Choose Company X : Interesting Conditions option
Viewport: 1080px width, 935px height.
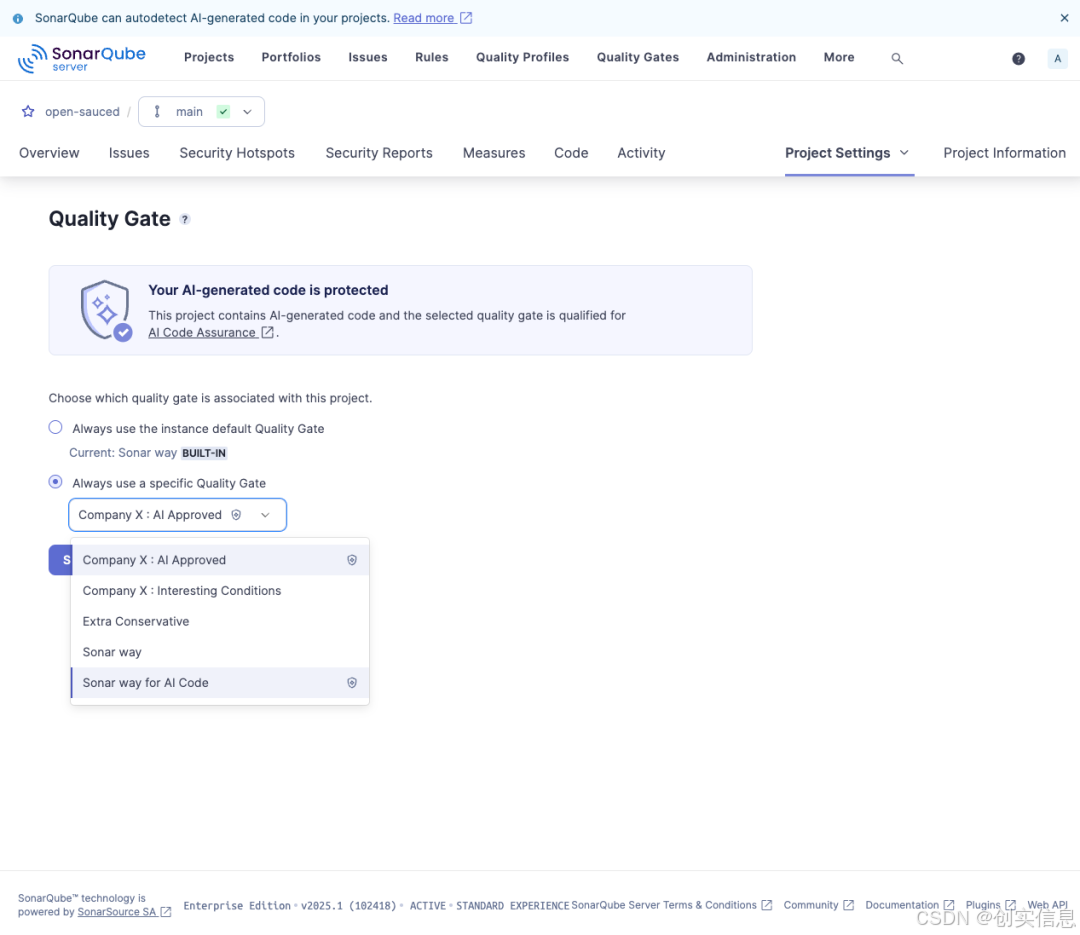pos(220,590)
